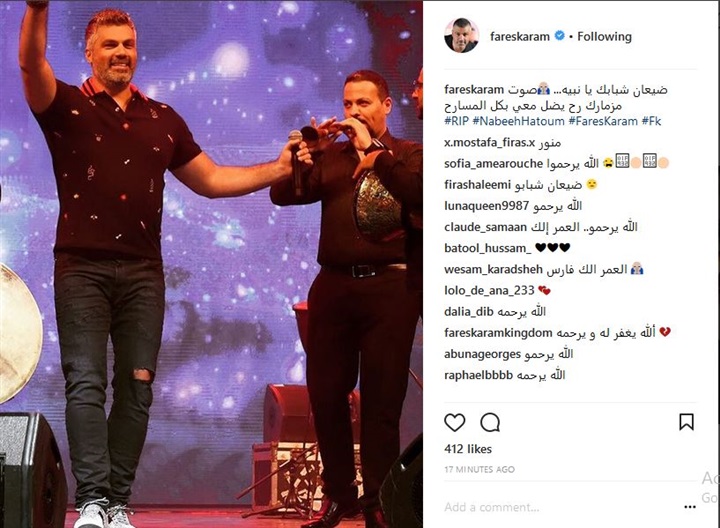The height and width of the screenshot is (528, 720).
Task: Visit wesam_karadsheh profile from comments
Action: [493, 270]
